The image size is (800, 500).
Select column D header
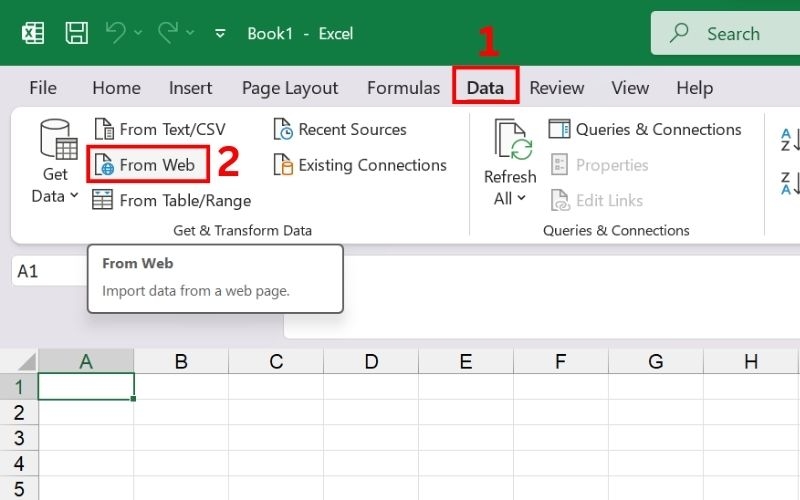pyautogui.click(x=371, y=361)
